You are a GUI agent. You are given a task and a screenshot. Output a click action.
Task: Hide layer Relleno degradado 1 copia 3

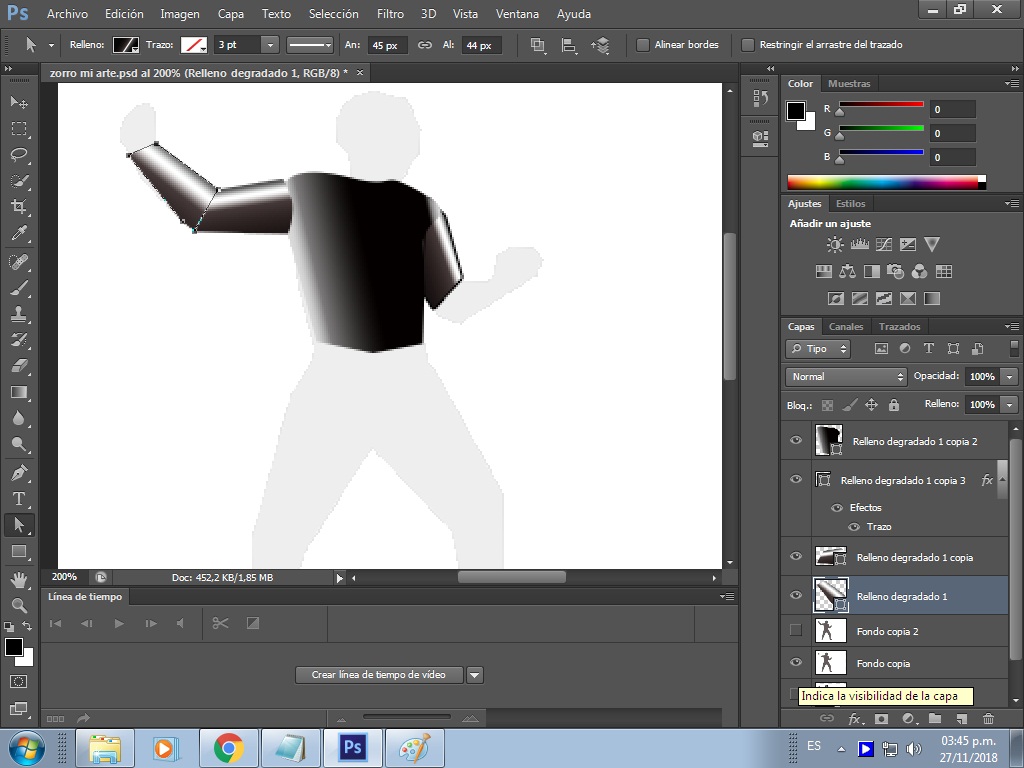(796, 479)
